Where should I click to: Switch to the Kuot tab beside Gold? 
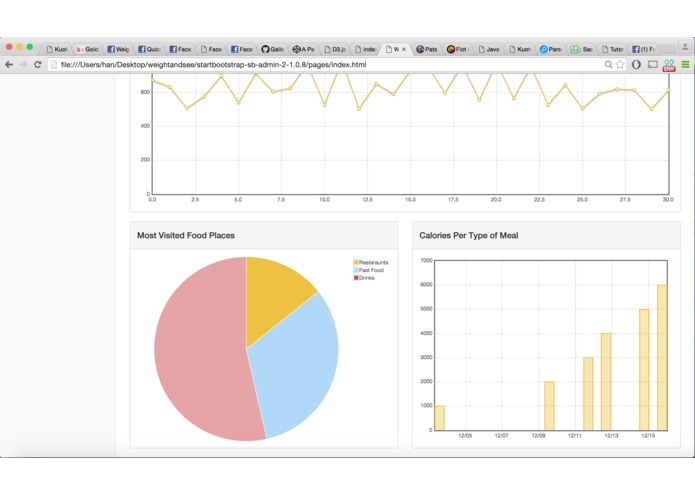(x=57, y=49)
